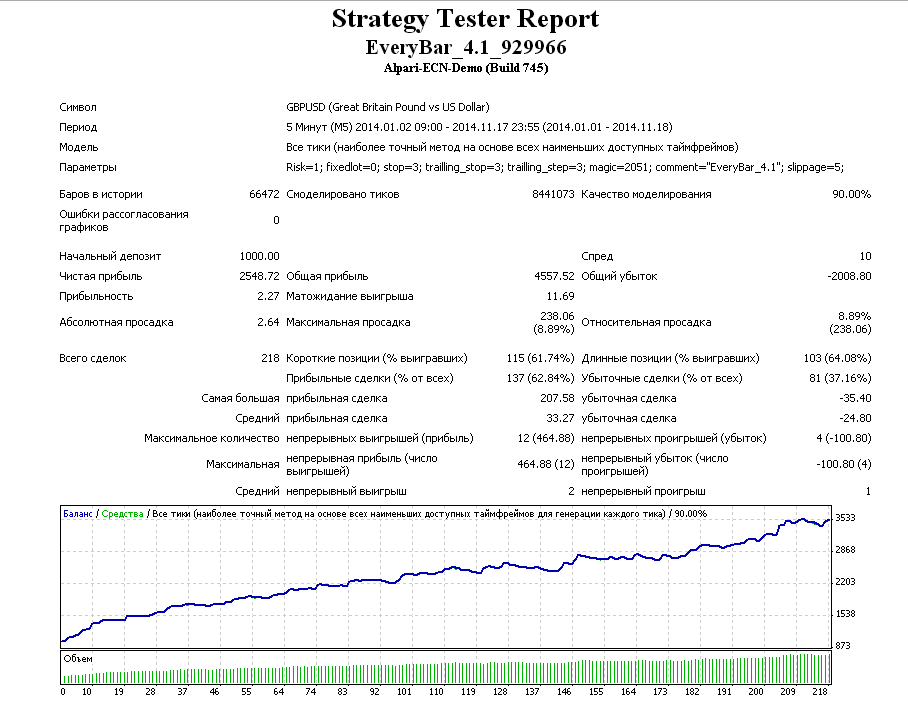The height and width of the screenshot is (705, 908).
Task: Click "Убыточные сделки (% от всех)" label
Action: [662, 378]
